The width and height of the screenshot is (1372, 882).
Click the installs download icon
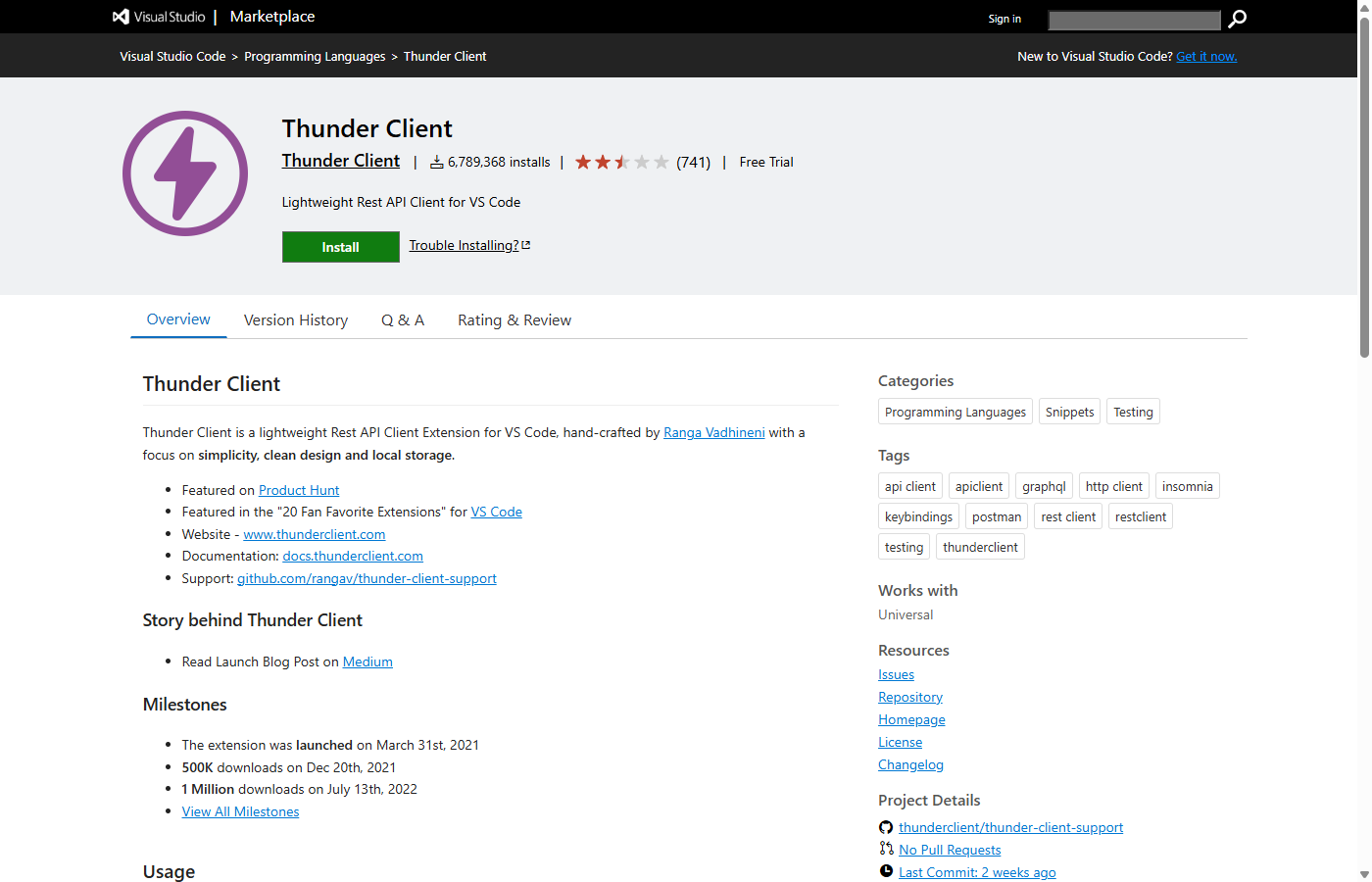coord(437,162)
